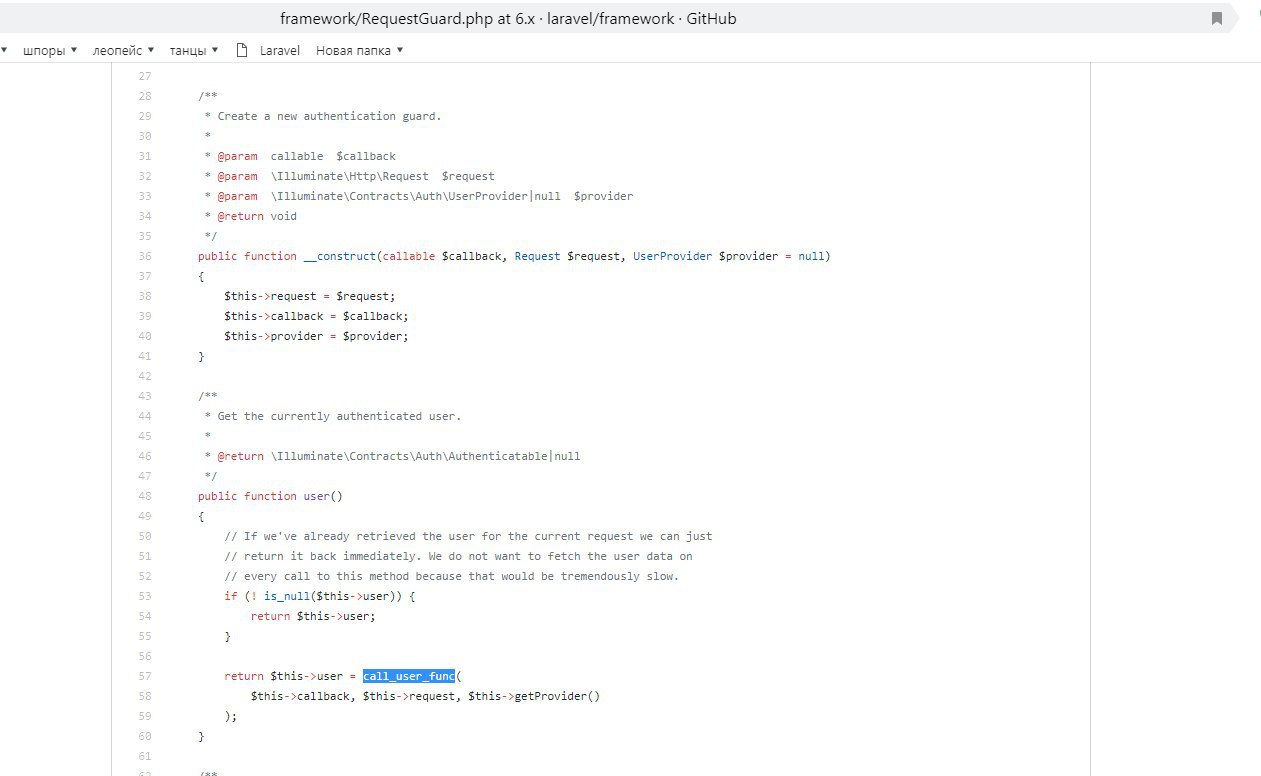Click getProvider() on line 58

(x=557, y=696)
